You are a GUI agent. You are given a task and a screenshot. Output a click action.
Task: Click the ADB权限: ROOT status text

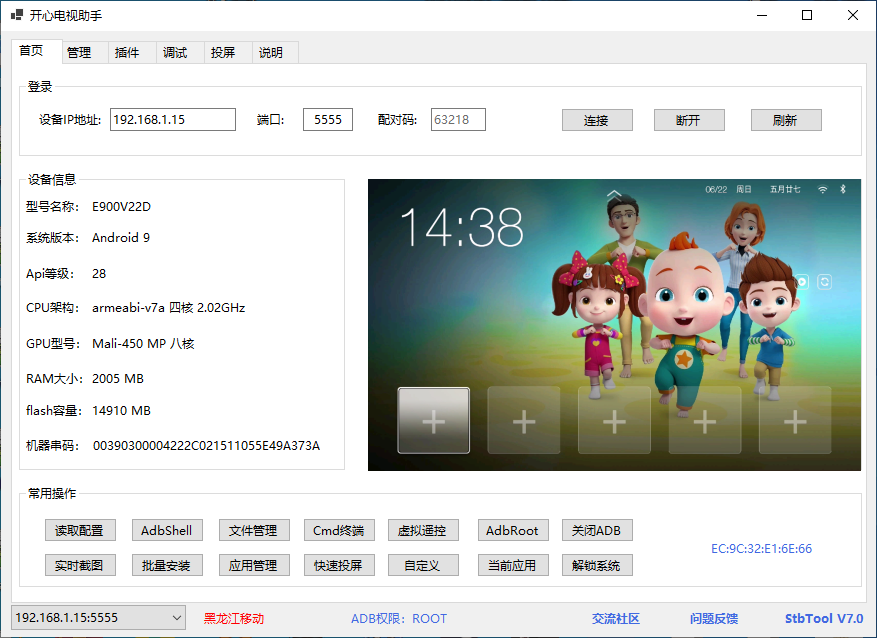pyautogui.click(x=399, y=618)
